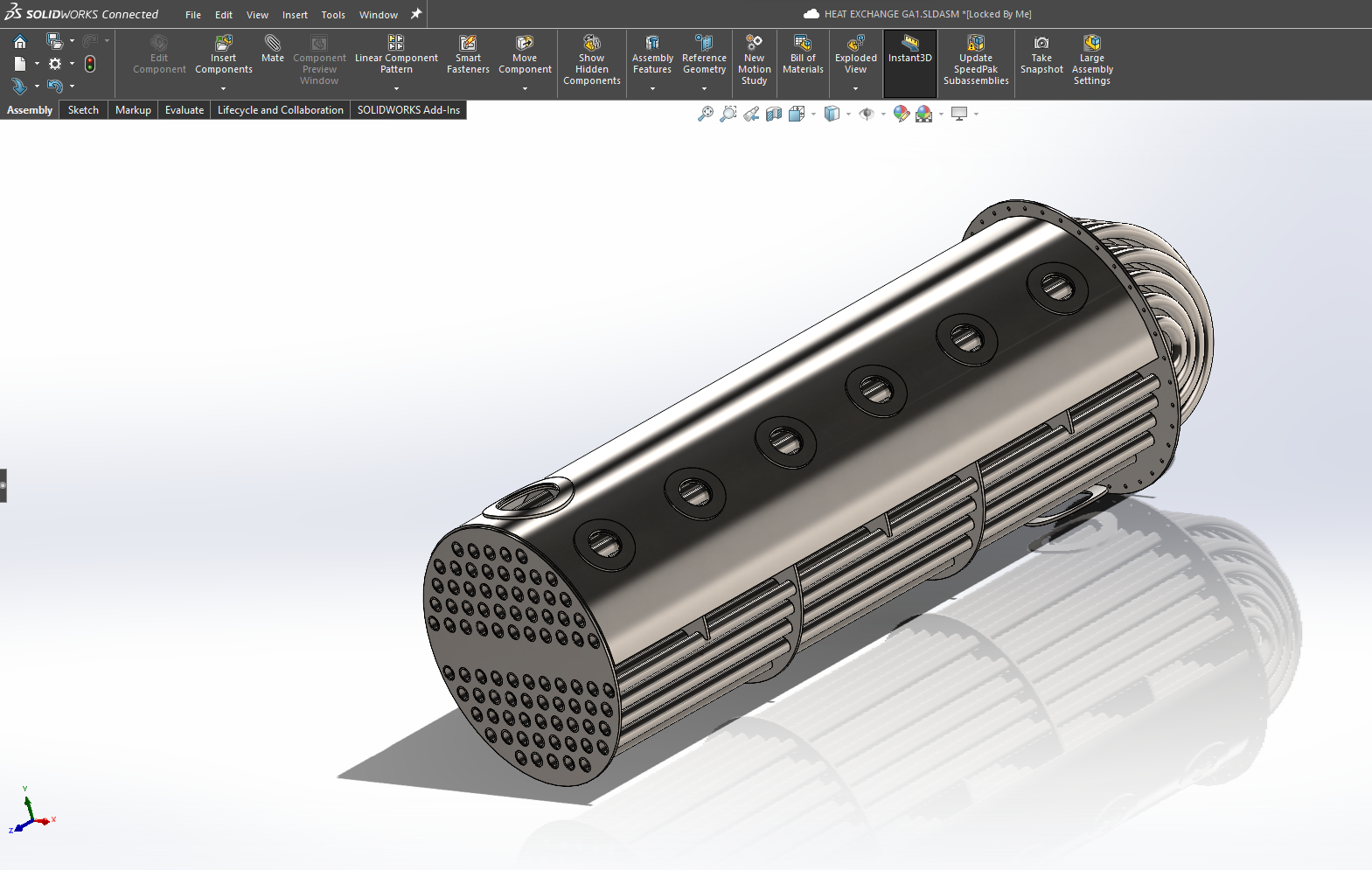Open View Settings monitor icon
Image resolution: width=1372 pixels, height=870 pixels.
tap(959, 114)
